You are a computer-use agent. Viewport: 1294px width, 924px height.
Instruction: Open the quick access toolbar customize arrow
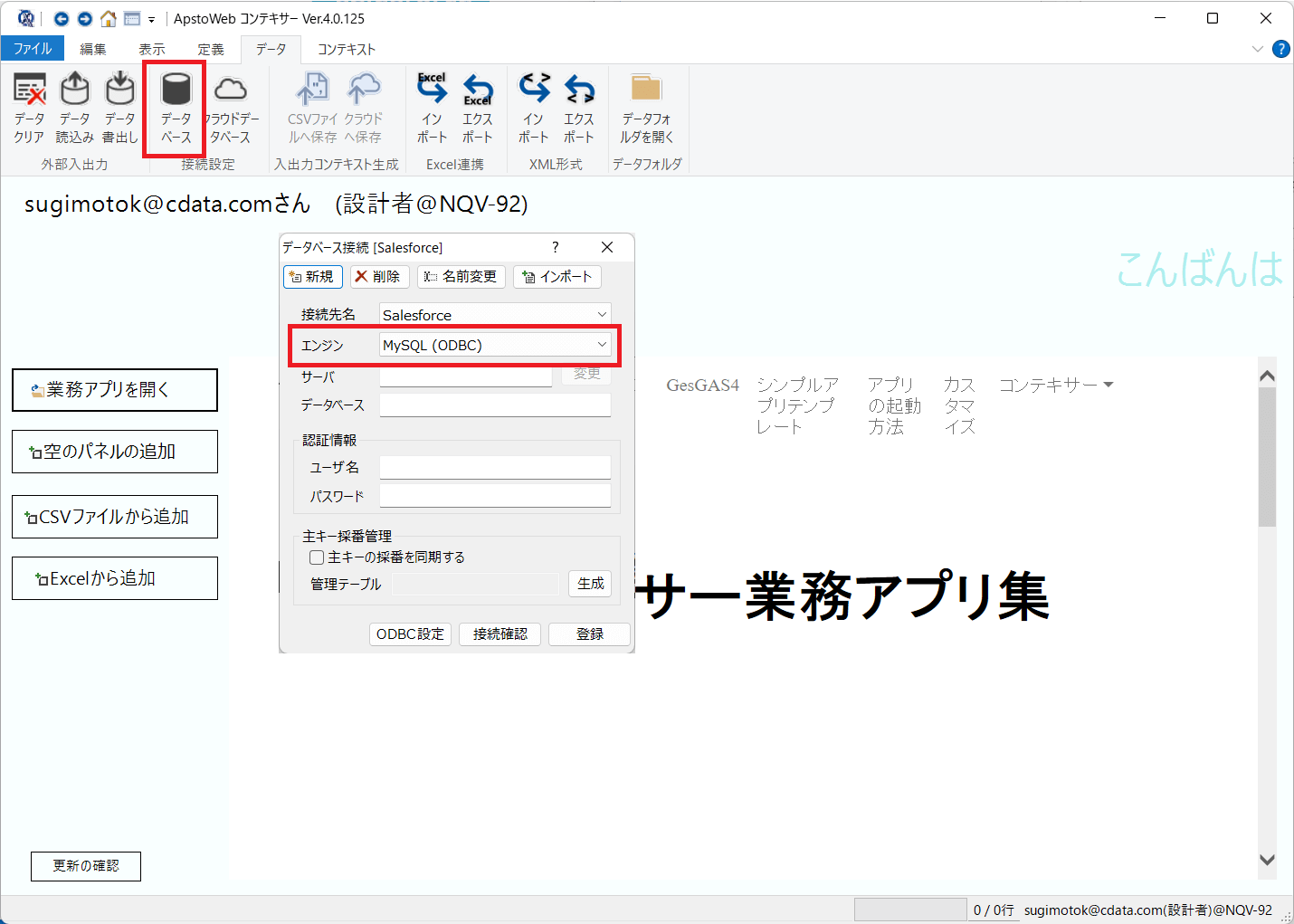coord(151,19)
